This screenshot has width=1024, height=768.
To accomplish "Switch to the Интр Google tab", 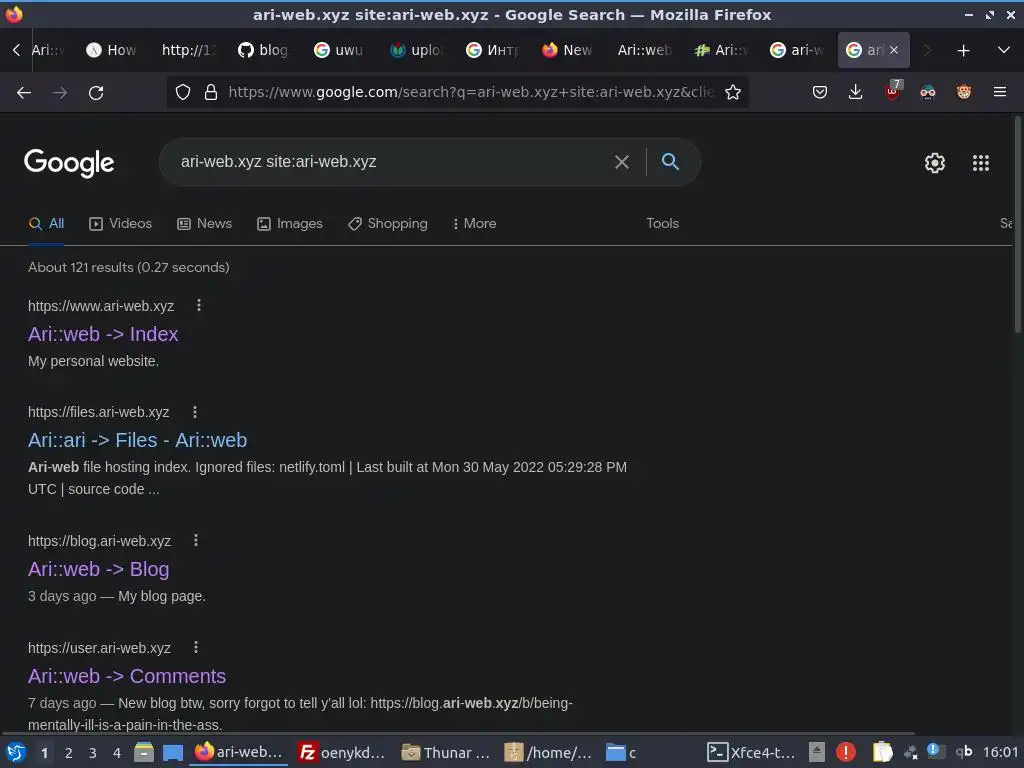I will pos(491,50).
